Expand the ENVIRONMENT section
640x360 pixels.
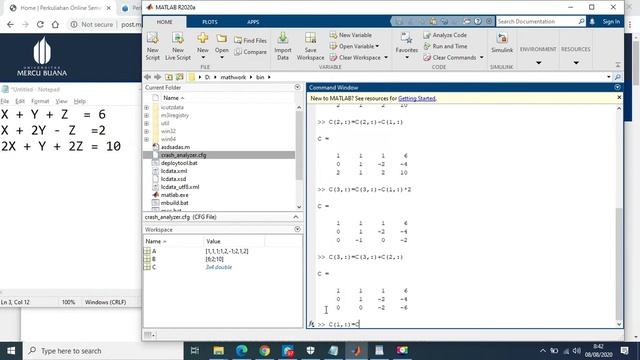tap(538, 62)
